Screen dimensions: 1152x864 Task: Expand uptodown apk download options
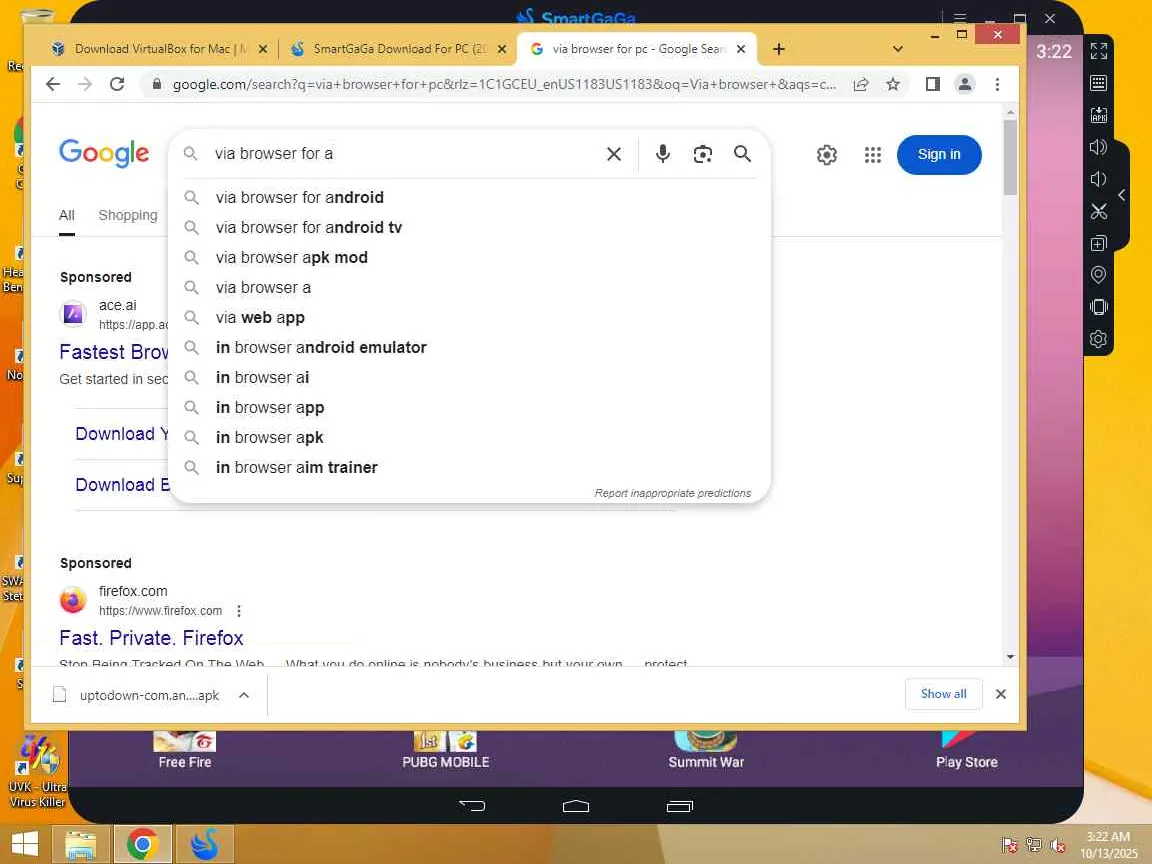[244, 694]
